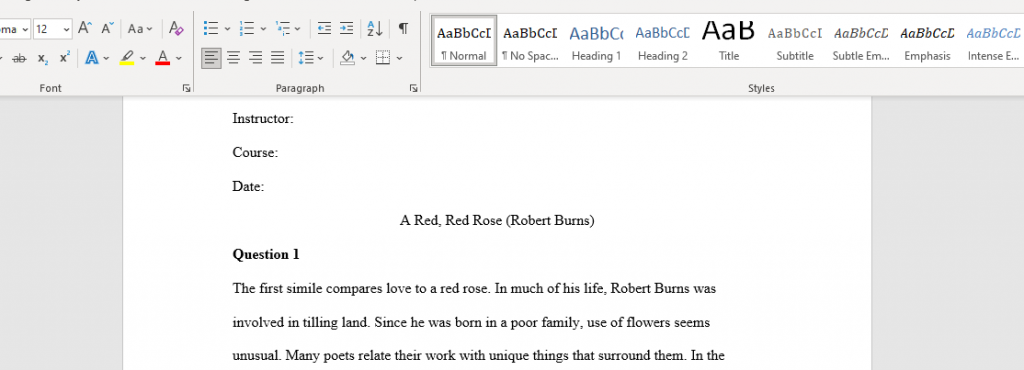
Task: Apply the Subtitle style
Action: [x=795, y=40]
